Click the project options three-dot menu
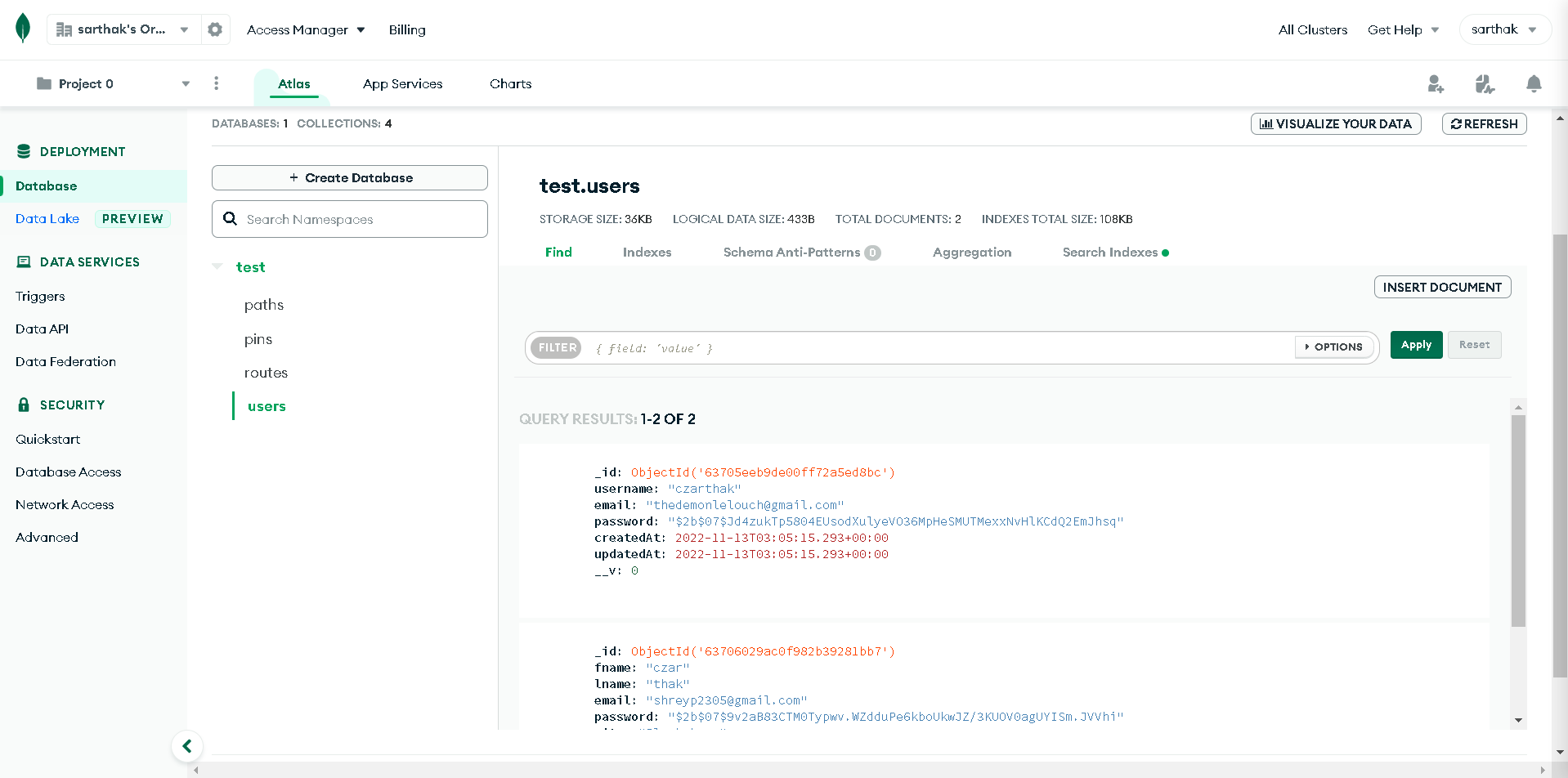This screenshot has width=1568, height=778. point(216,83)
